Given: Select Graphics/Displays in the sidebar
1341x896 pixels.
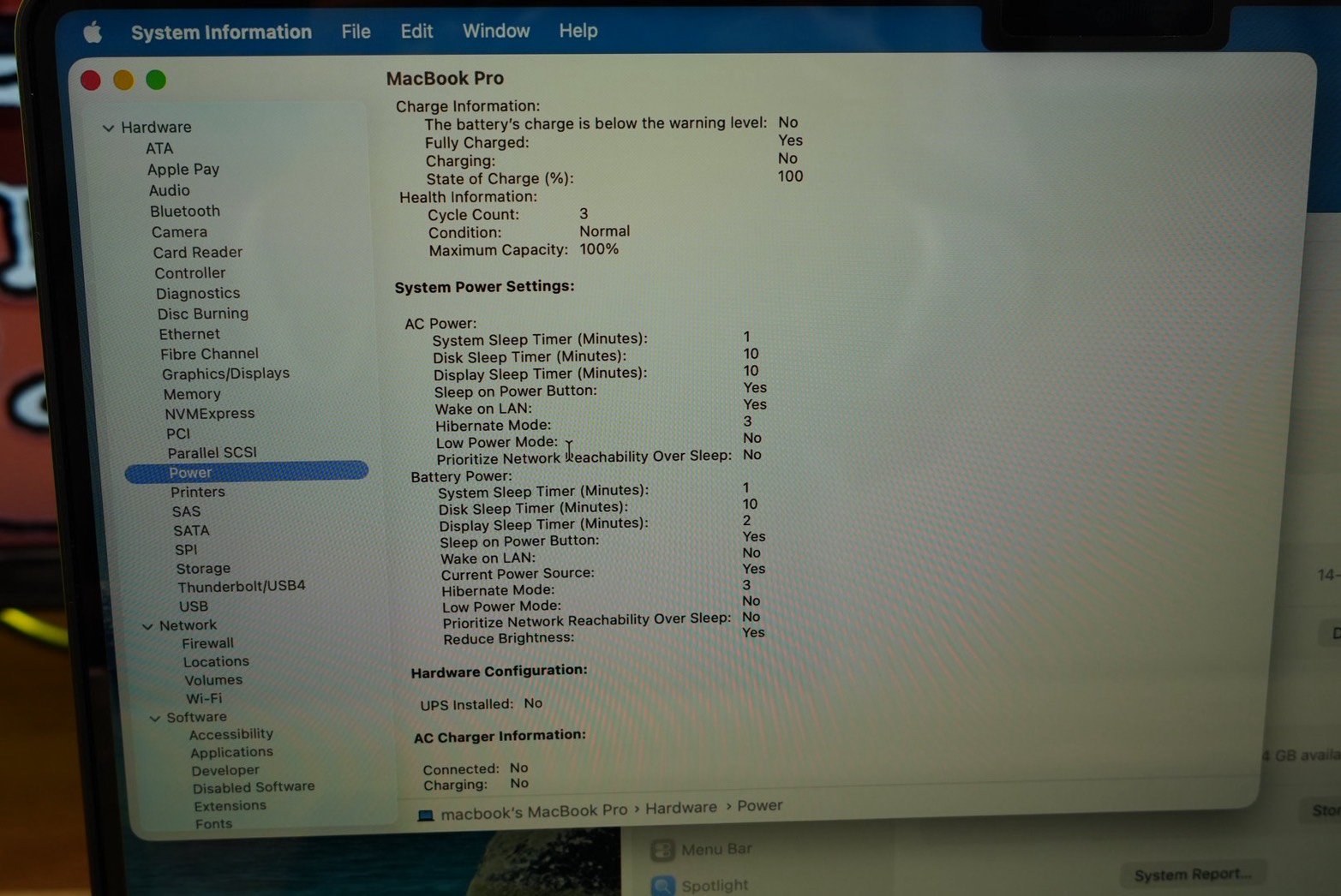Looking at the screenshot, I should [x=225, y=373].
